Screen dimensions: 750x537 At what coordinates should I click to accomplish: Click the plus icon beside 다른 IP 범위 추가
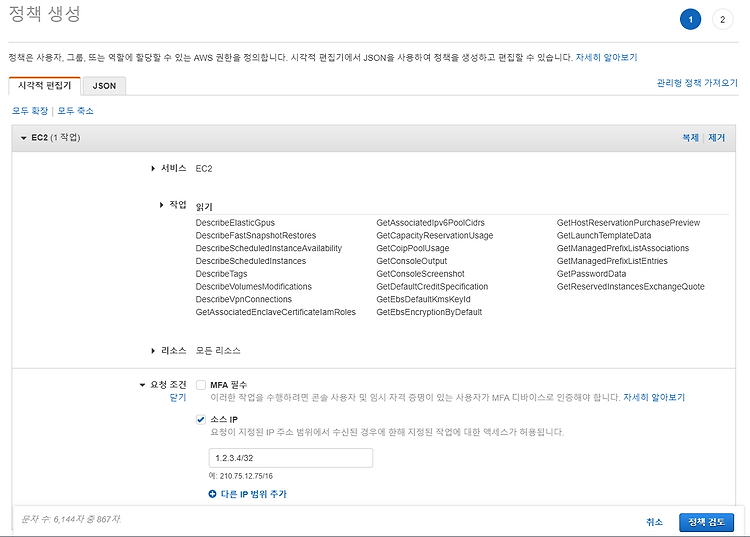click(x=212, y=494)
